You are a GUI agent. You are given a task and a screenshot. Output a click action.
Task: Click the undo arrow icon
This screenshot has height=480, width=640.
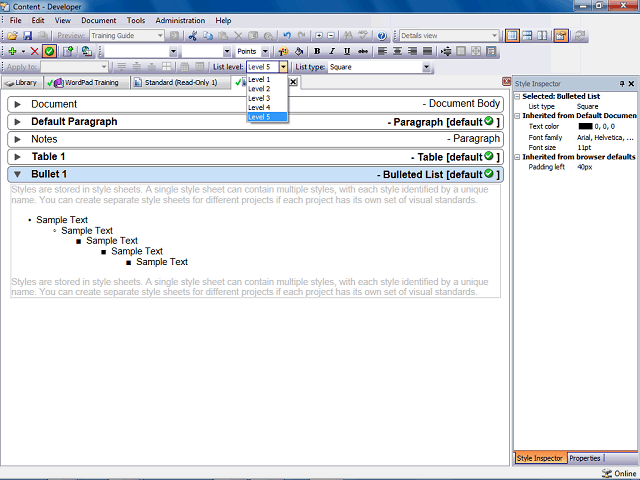click(287, 36)
